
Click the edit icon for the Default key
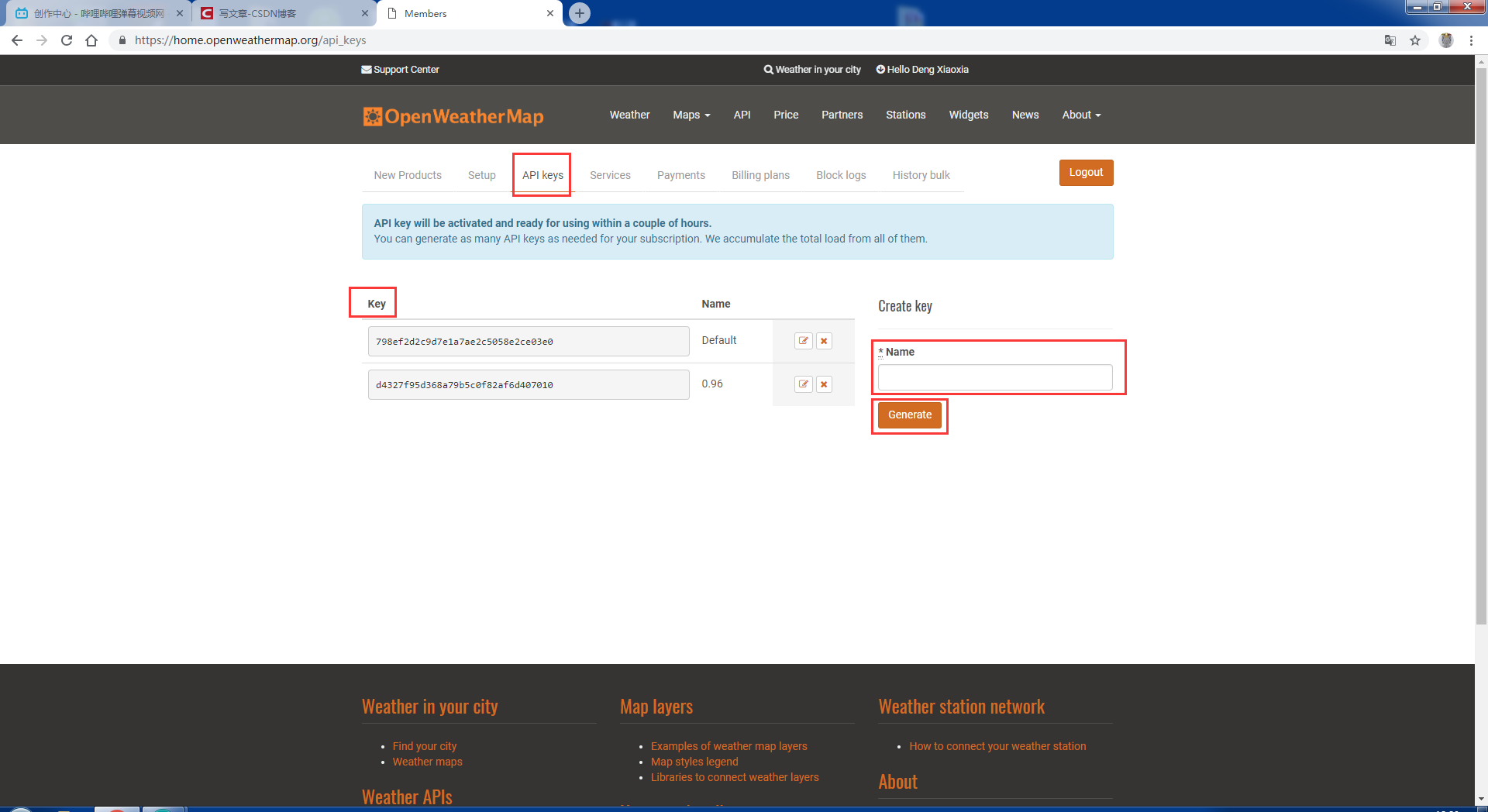(x=804, y=341)
